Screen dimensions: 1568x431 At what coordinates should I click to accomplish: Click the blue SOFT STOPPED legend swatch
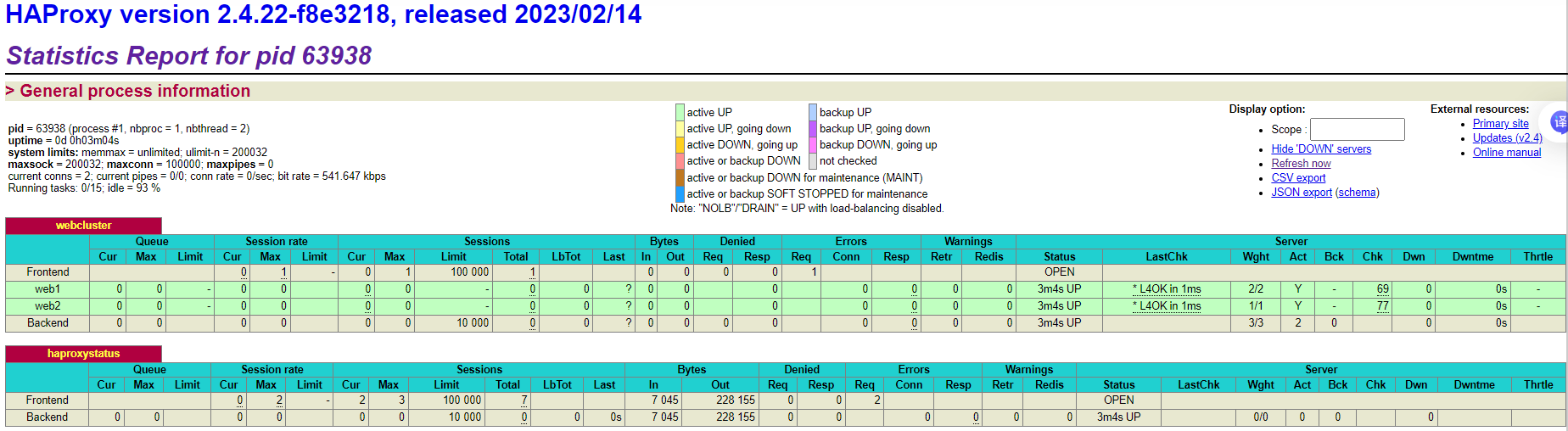[680, 194]
